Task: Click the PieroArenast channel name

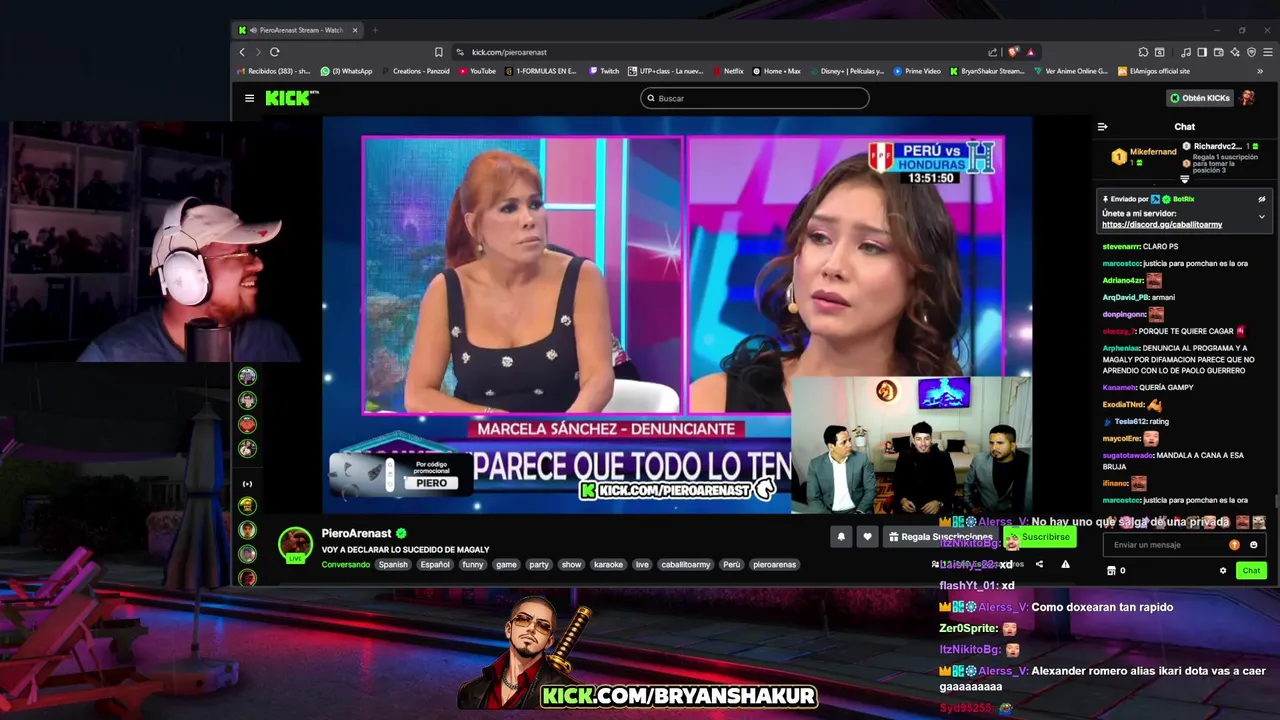Action: [x=356, y=534]
